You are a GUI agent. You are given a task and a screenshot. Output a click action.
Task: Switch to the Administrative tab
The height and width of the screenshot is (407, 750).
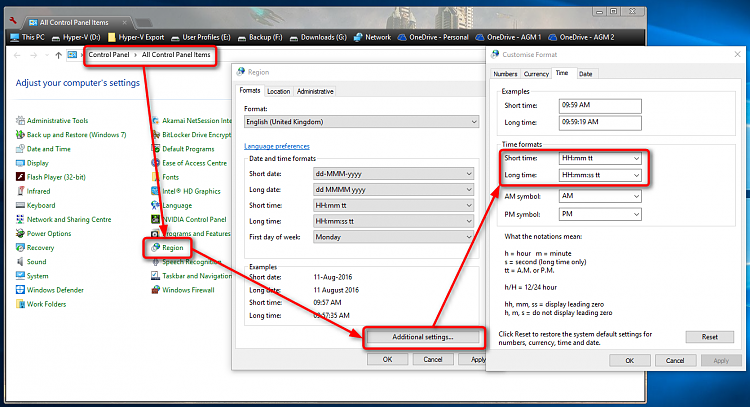[315, 91]
